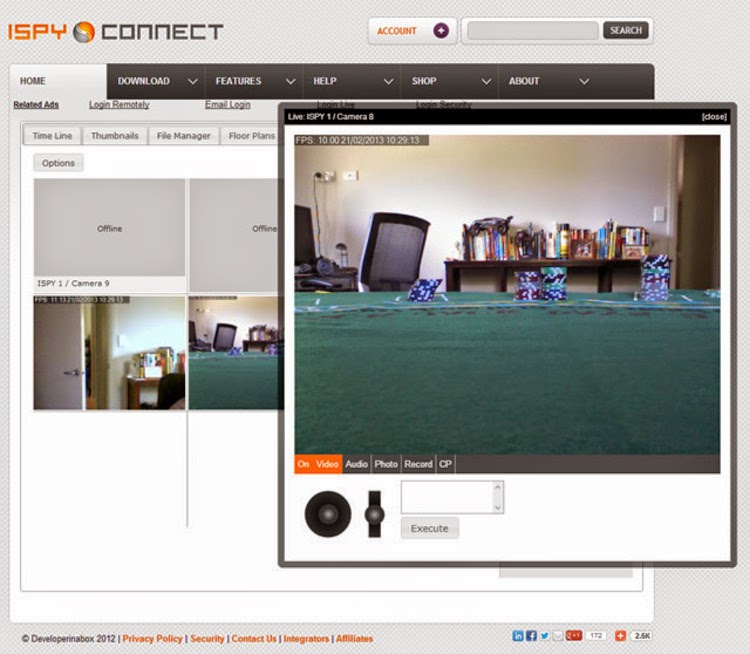Screen dimensions: 750x654
Task: Expand the Download menu chevron
Action: click(x=193, y=81)
